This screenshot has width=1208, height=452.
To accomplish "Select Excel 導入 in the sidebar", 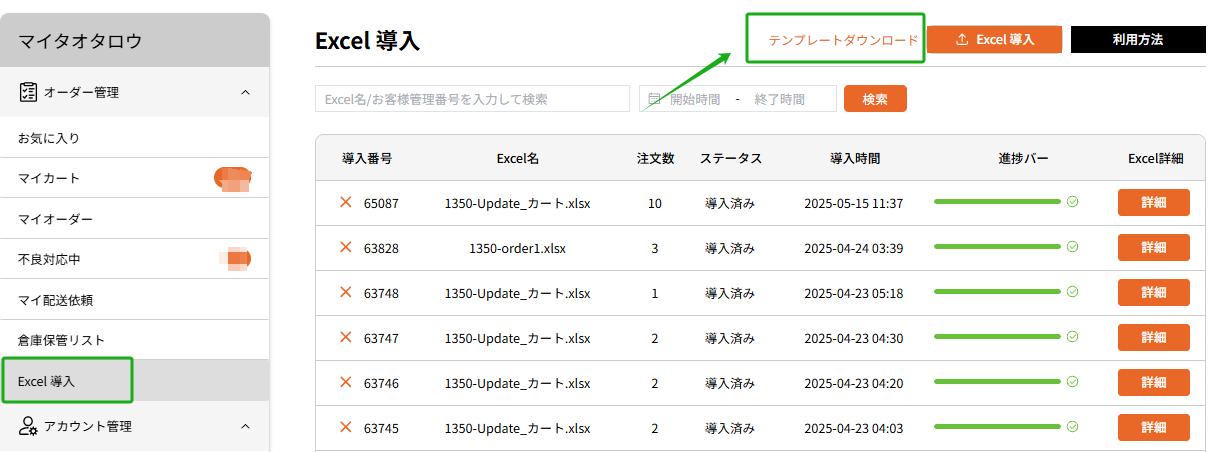I will pos(135,381).
